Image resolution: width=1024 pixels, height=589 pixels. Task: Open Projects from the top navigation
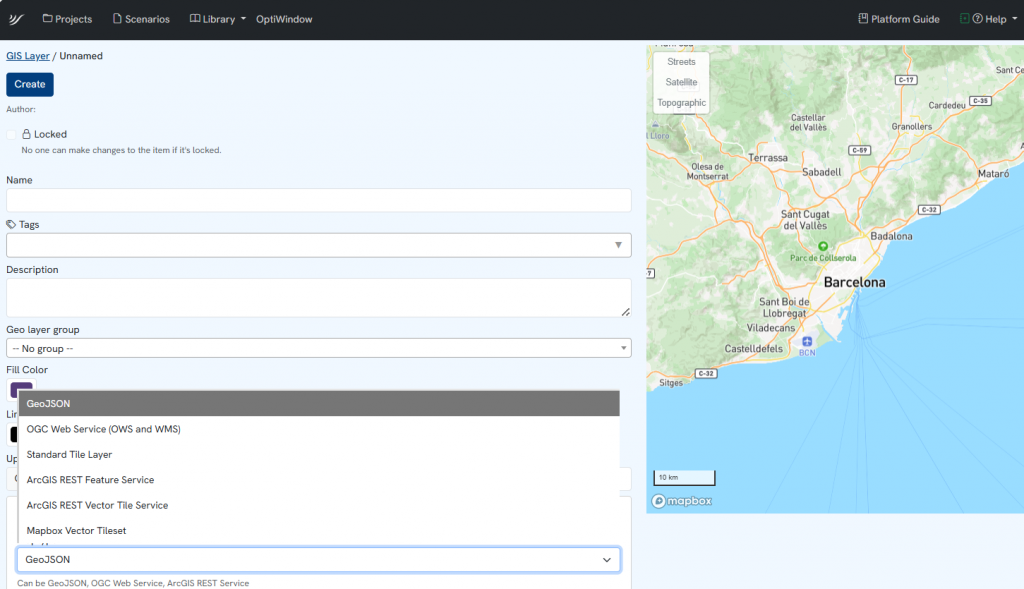[x=67, y=19]
